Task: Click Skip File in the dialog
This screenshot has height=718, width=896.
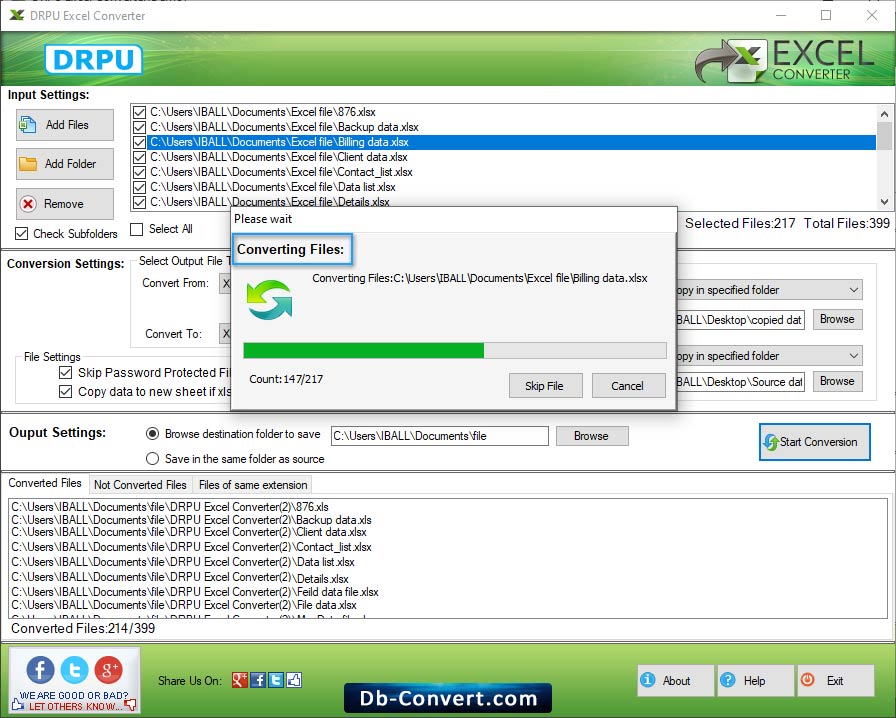Action: click(545, 386)
